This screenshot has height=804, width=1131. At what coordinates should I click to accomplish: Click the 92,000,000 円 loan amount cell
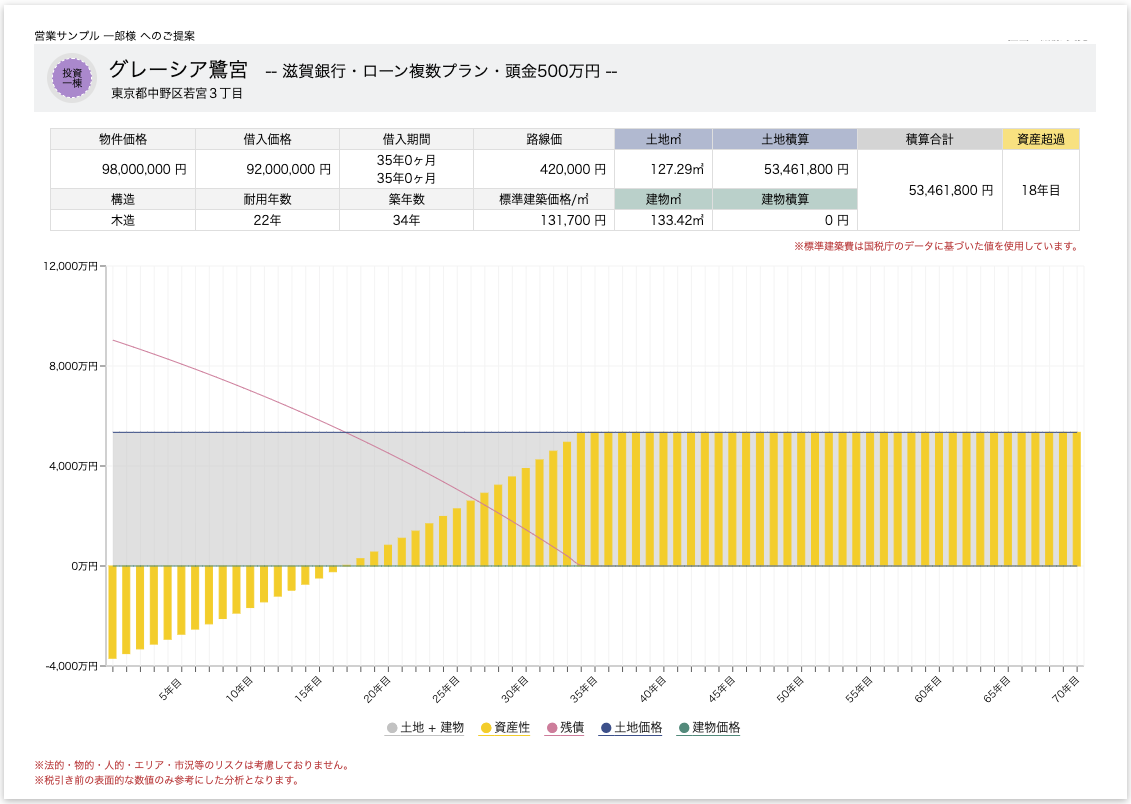pyautogui.click(x=268, y=169)
